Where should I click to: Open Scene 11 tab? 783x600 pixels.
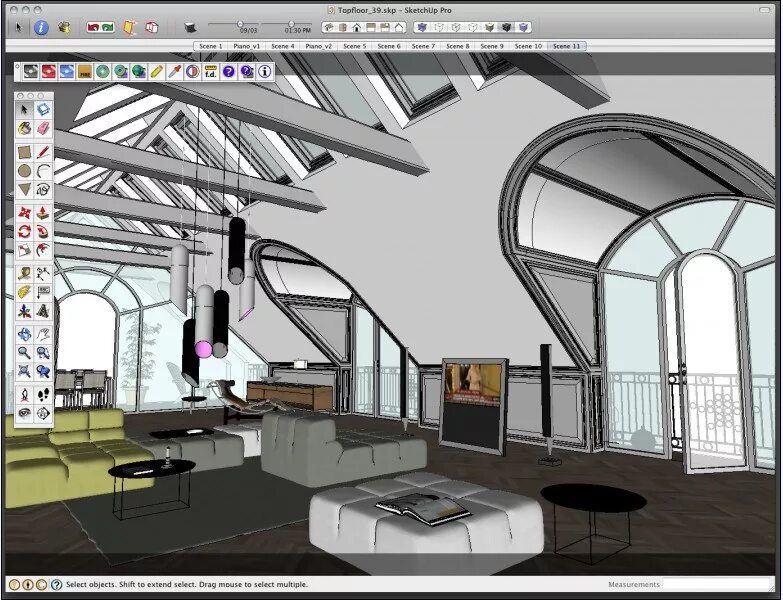[x=566, y=46]
